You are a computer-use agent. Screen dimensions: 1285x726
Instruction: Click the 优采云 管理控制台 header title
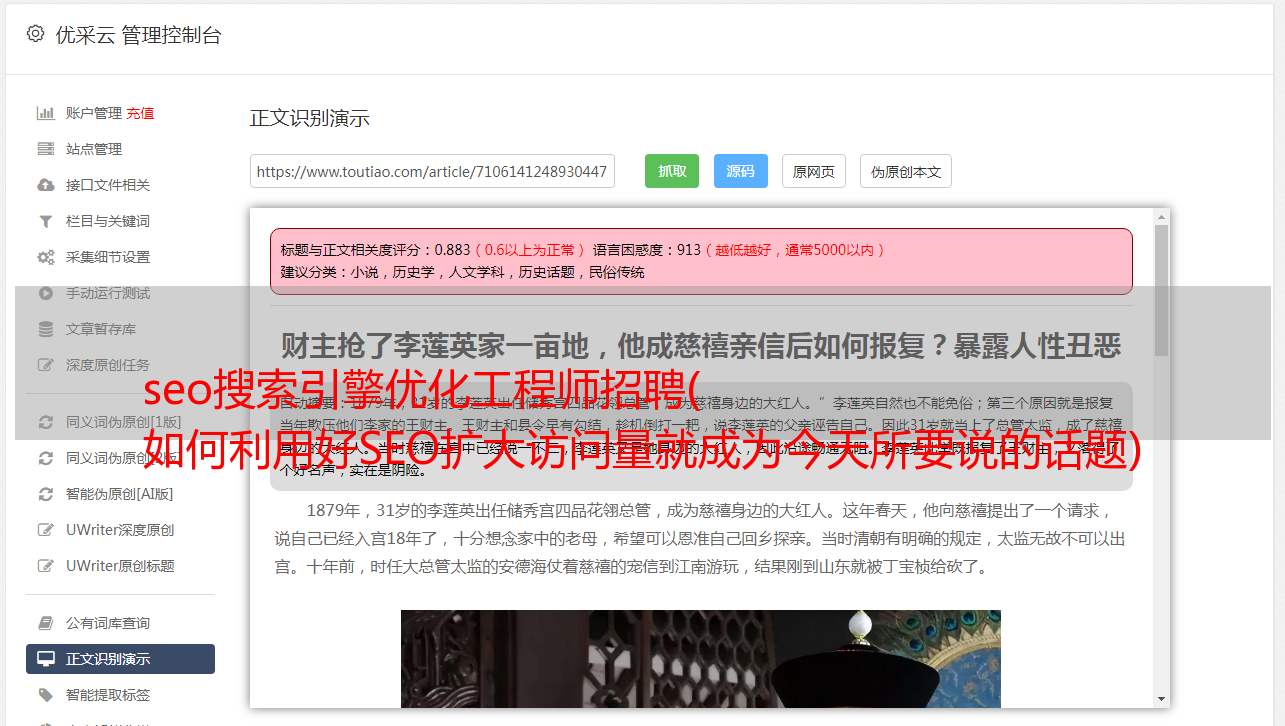click(138, 35)
